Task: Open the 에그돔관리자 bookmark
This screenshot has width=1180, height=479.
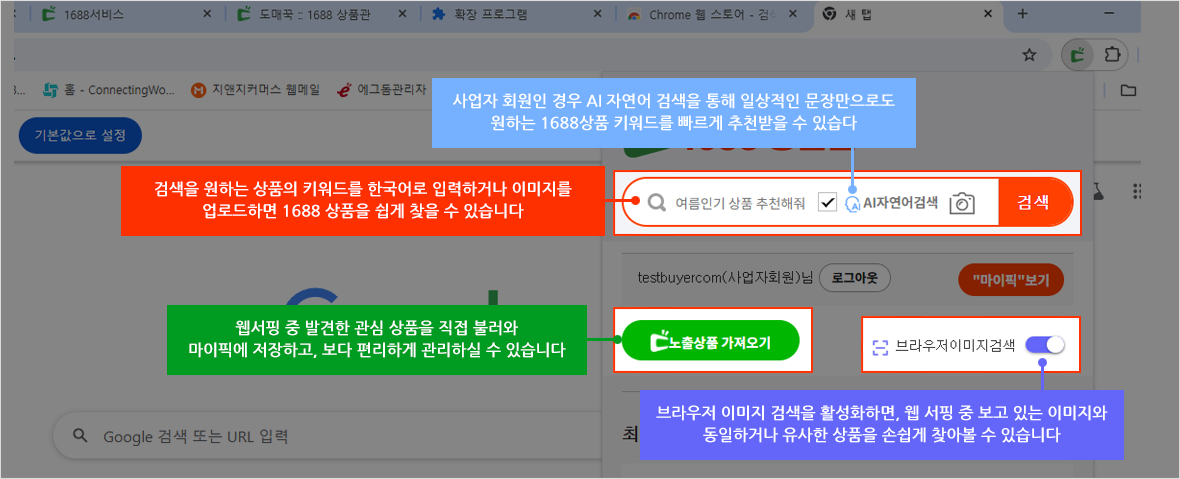Action: 382,90
